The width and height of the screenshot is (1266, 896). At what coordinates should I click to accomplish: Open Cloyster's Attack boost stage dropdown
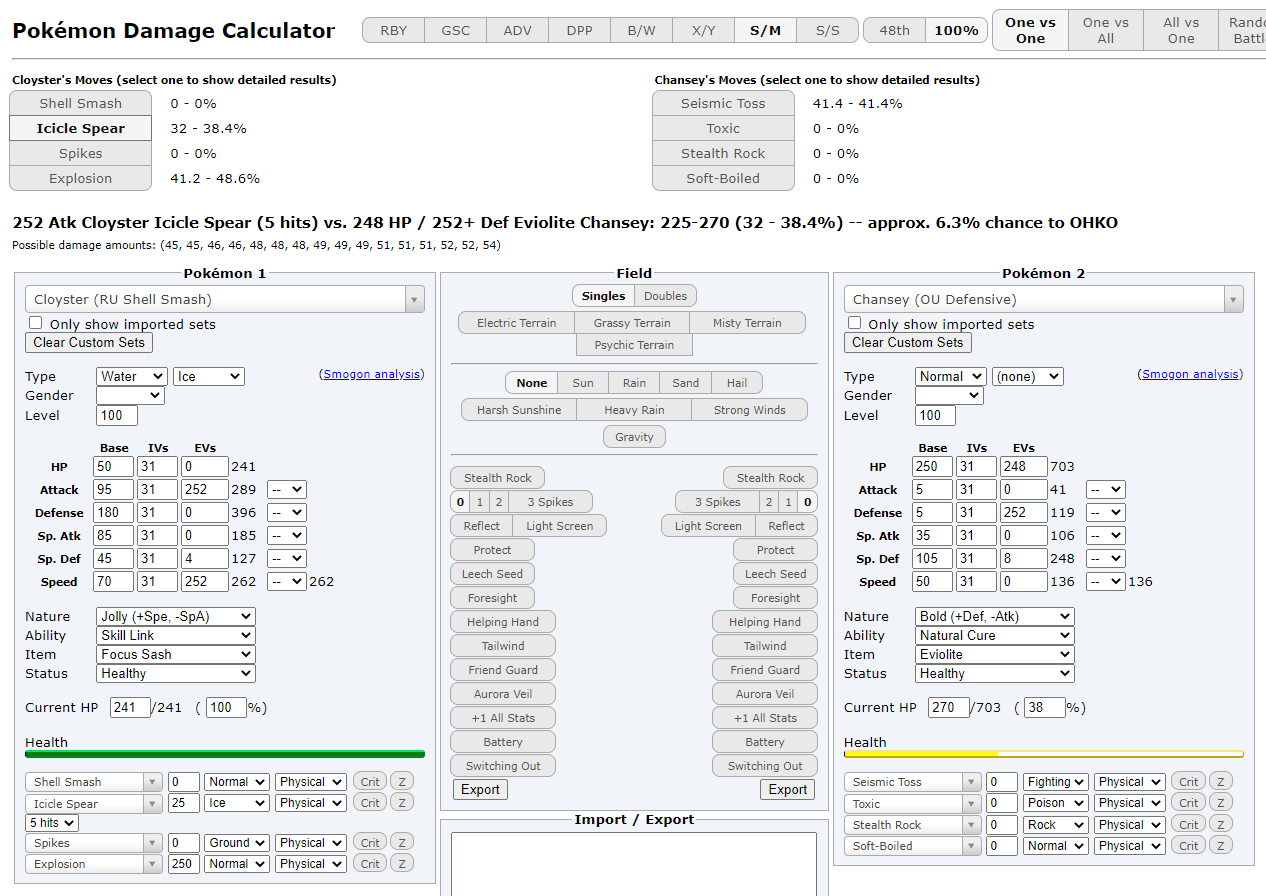(286, 490)
